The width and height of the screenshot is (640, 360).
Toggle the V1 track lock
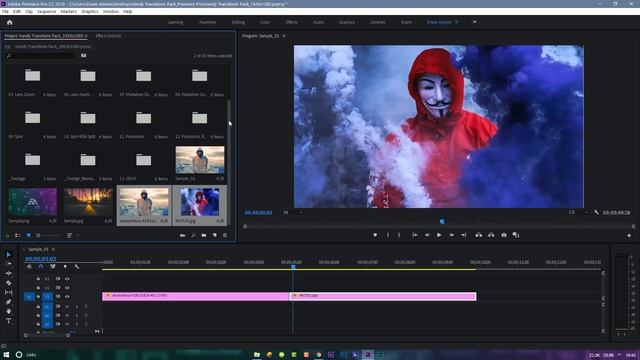[x=38, y=296]
